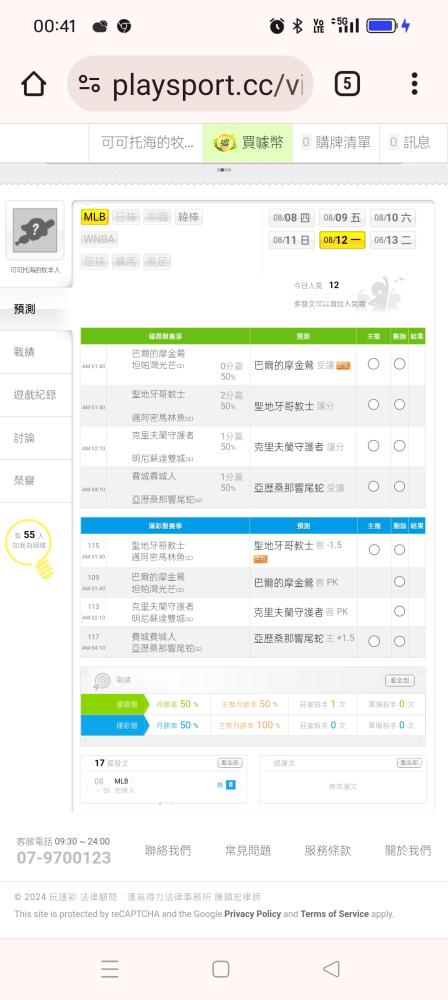The height and width of the screenshot is (1000, 448).
Task: Select 刪除 radio for 聖地牙哥教士 international row
Action: (399, 404)
